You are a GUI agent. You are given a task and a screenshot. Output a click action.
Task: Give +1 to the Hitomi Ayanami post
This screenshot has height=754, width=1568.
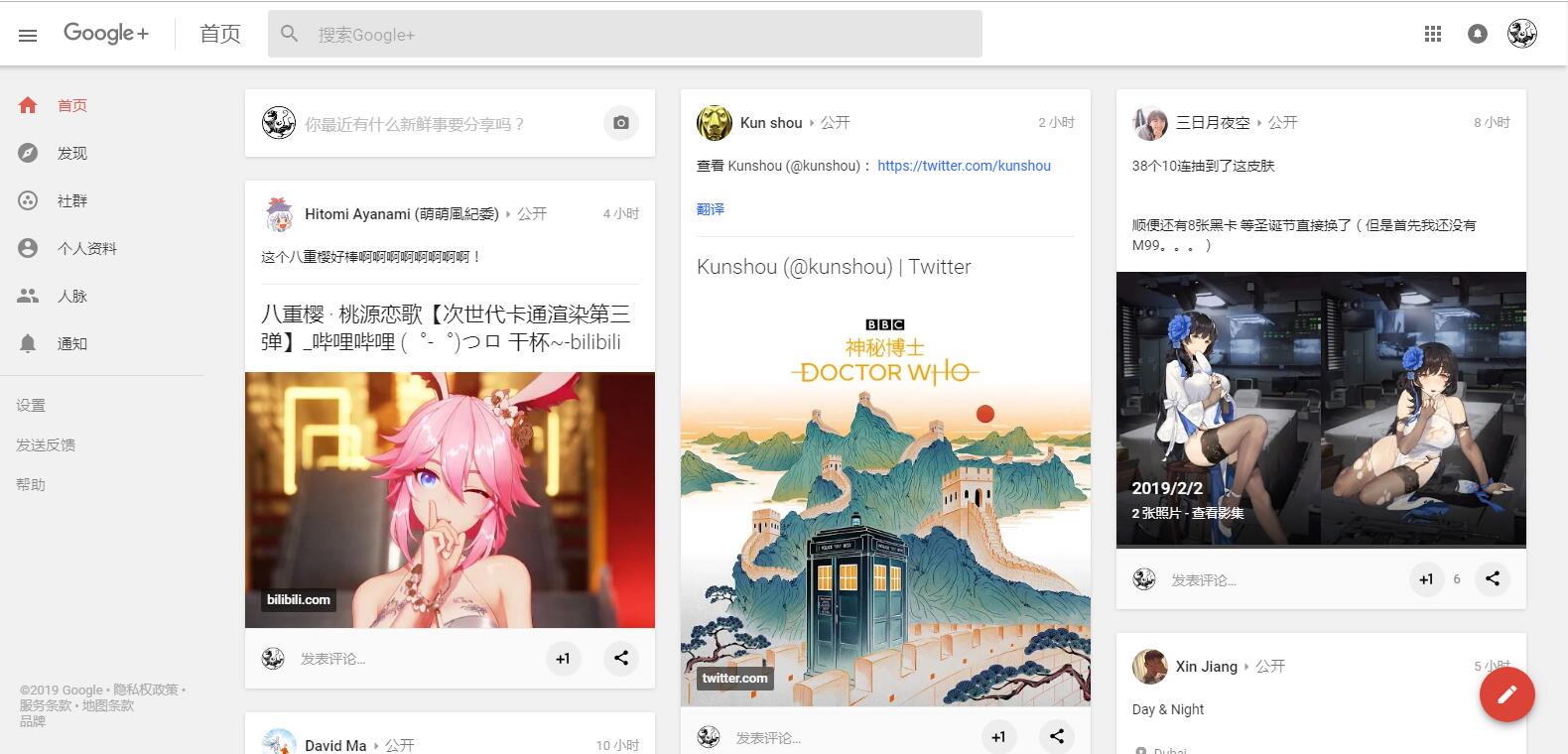563,658
